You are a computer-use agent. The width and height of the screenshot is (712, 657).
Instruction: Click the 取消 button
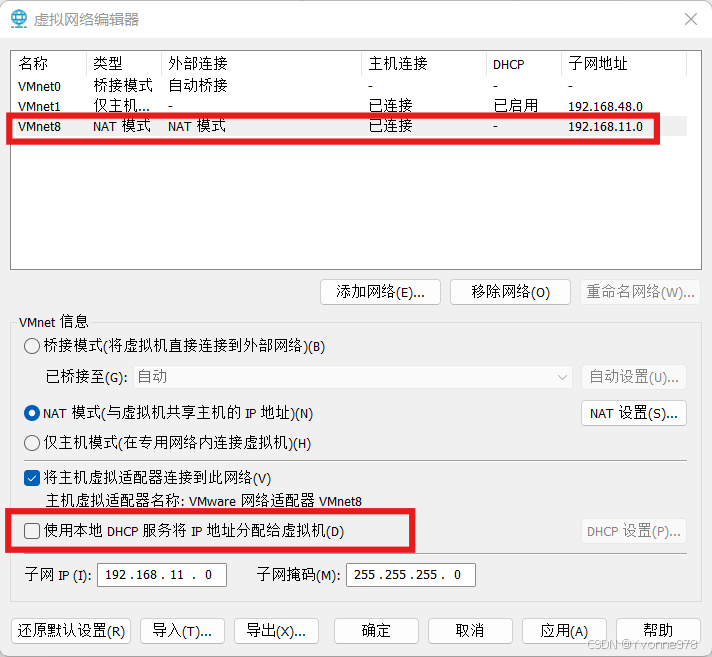470,631
